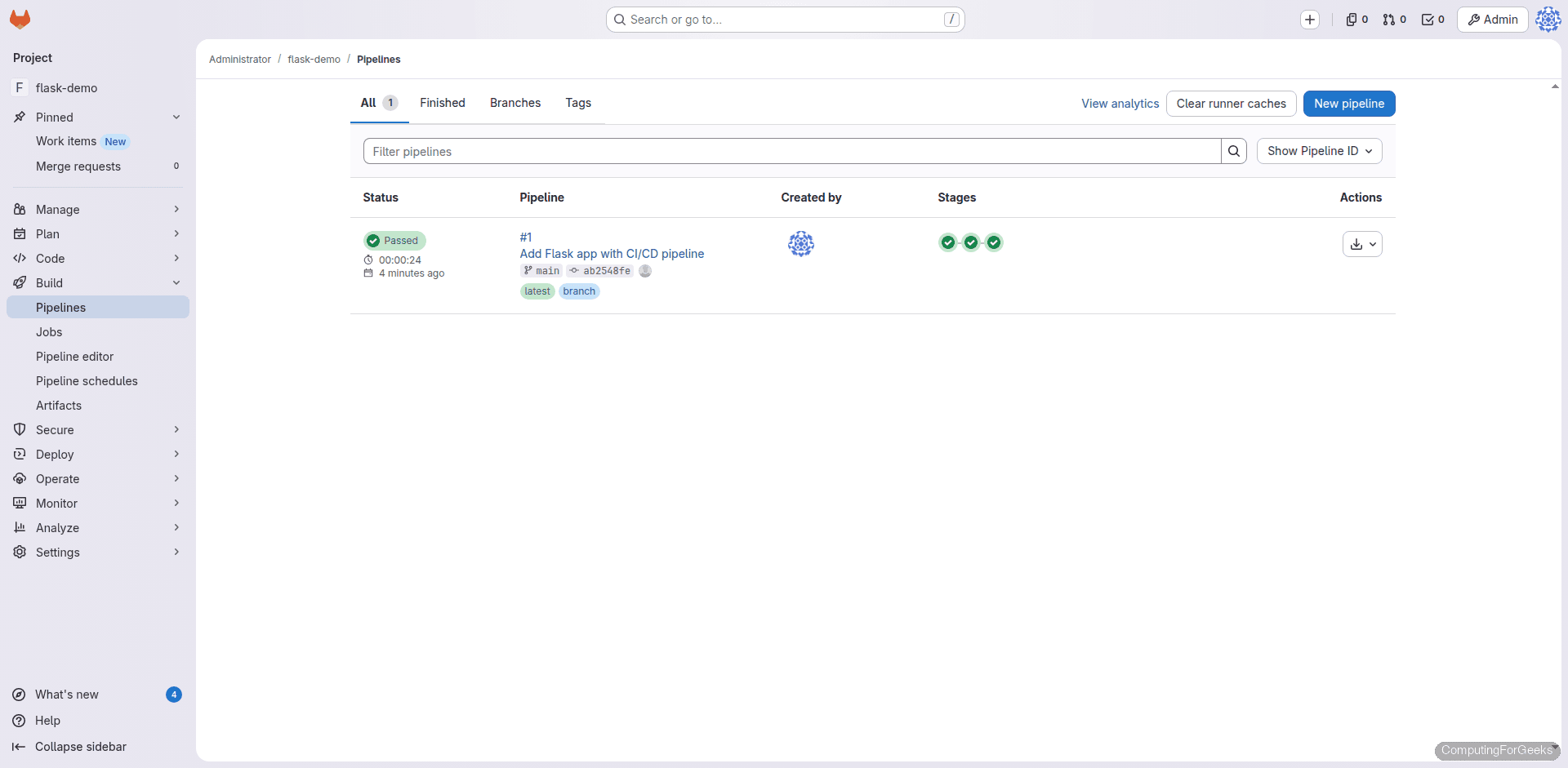The height and width of the screenshot is (768, 1568).
Task: Open the Show Pipeline ID dropdown
Action: click(1319, 151)
